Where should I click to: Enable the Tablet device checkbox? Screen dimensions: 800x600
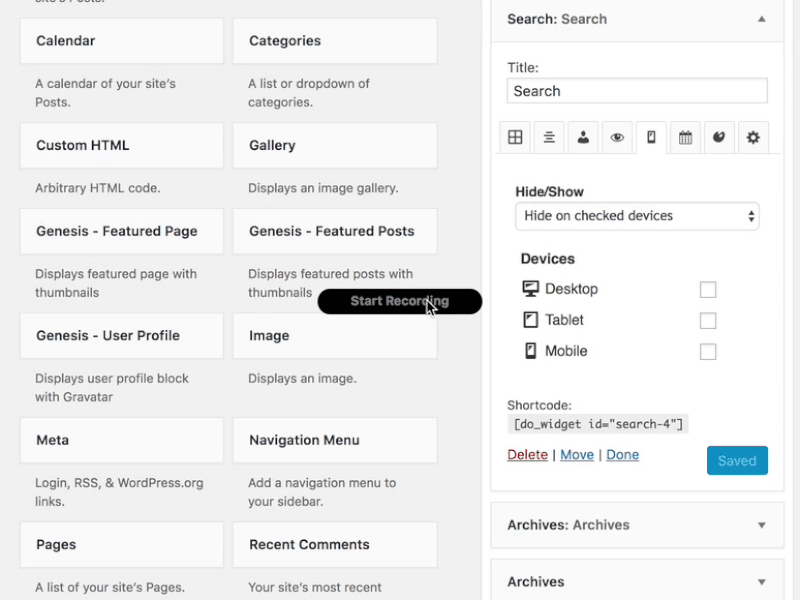click(x=708, y=320)
